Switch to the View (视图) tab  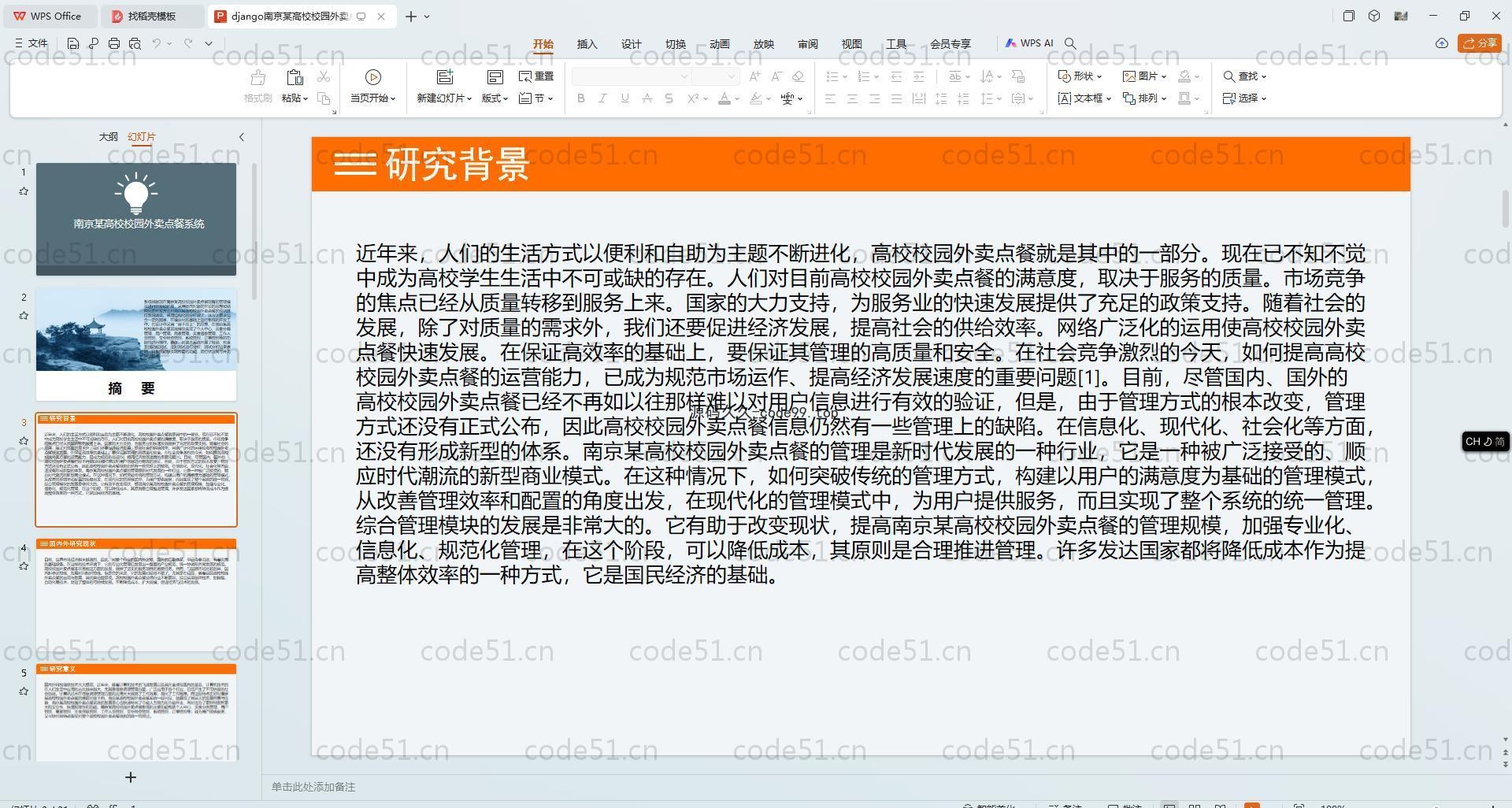(x=852, y=44)
